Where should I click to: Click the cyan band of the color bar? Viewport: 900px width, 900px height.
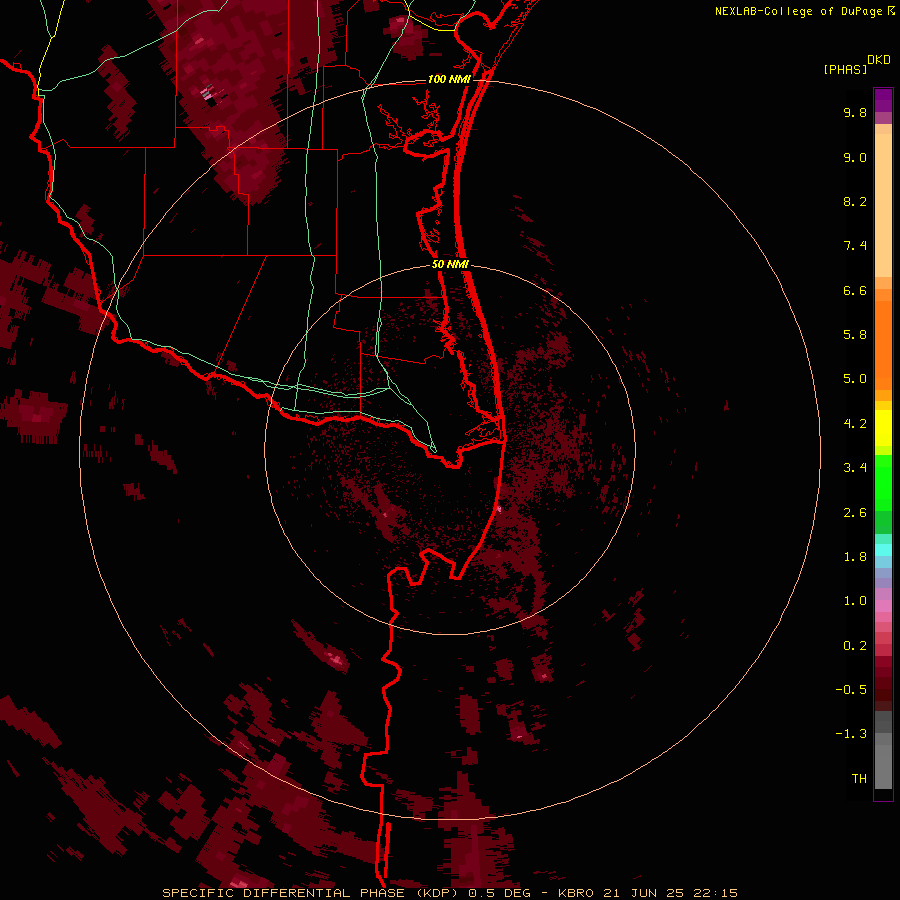coord(883,550)
